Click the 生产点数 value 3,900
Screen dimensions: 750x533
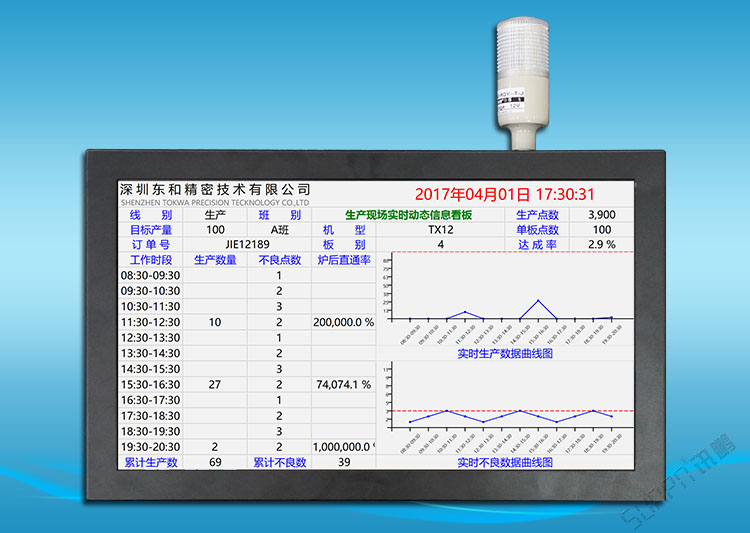[601, 215]
